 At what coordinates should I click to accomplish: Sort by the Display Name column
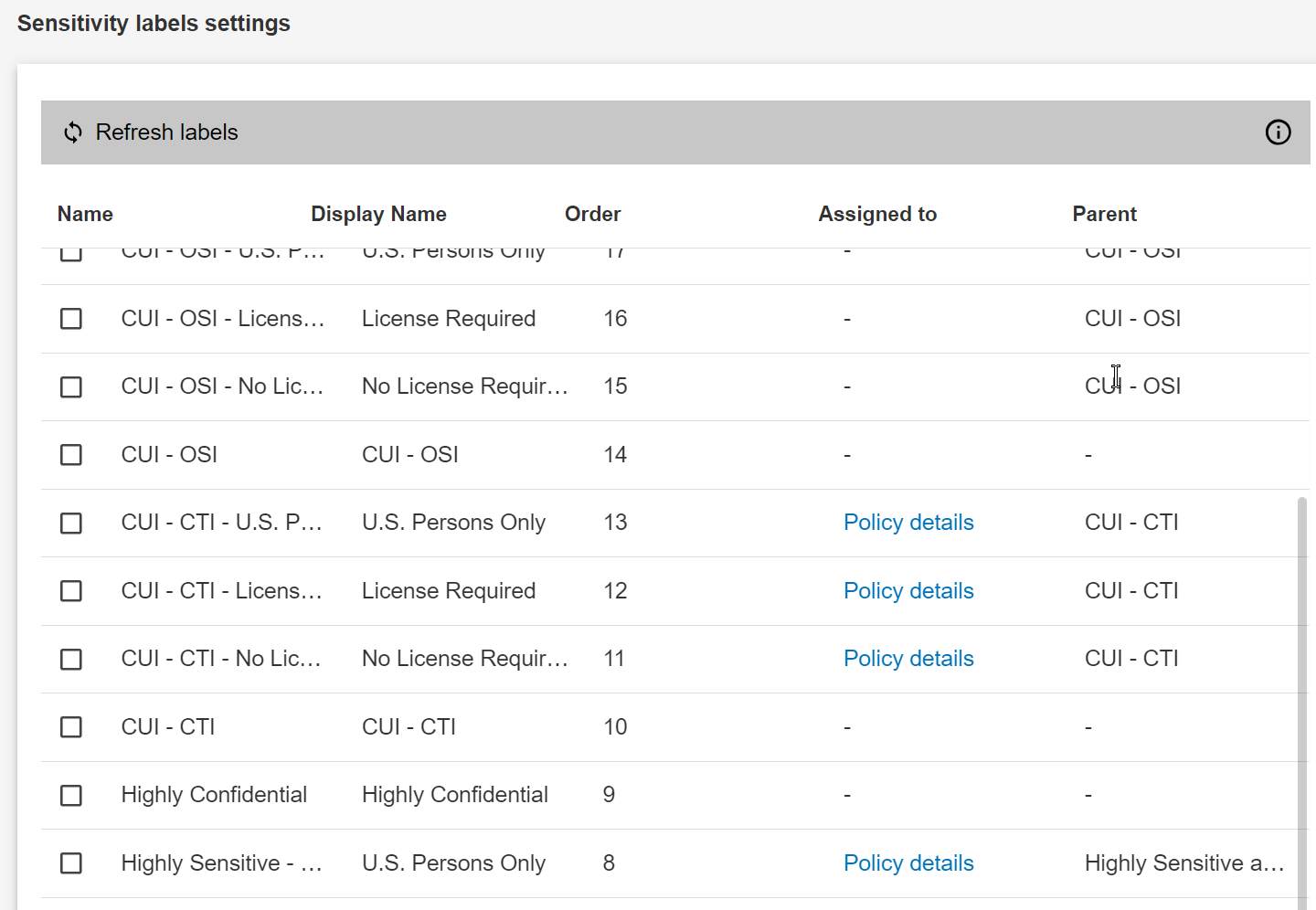378,214
